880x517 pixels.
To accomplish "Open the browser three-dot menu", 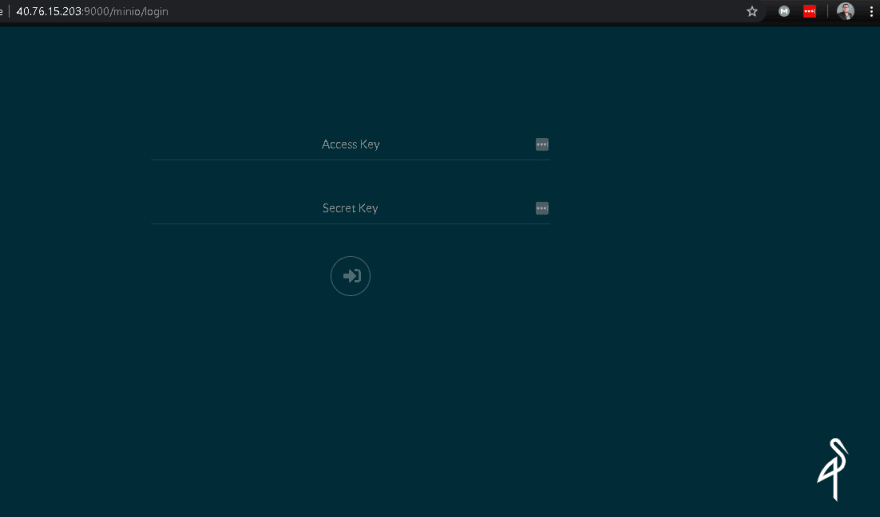I will click(x=871, y=11).
